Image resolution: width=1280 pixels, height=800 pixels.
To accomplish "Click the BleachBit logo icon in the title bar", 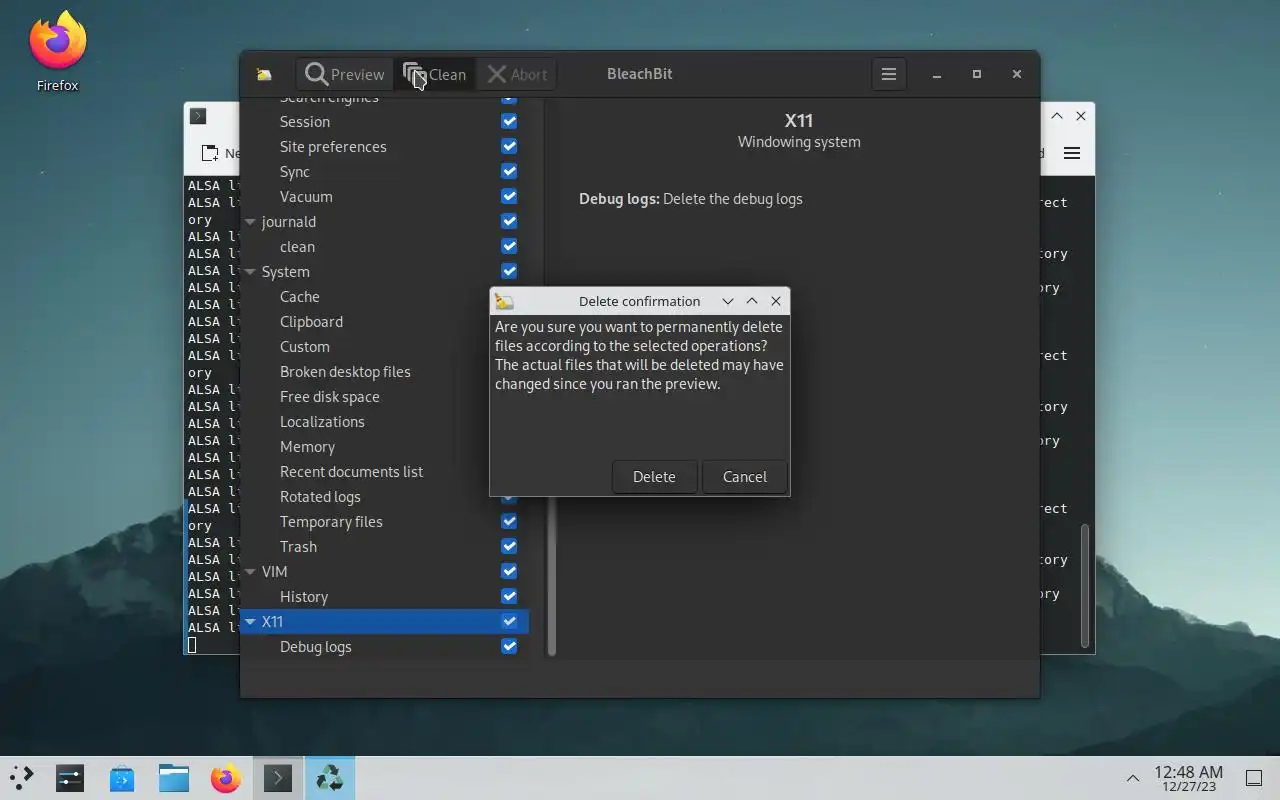I will tap(264, 74).
